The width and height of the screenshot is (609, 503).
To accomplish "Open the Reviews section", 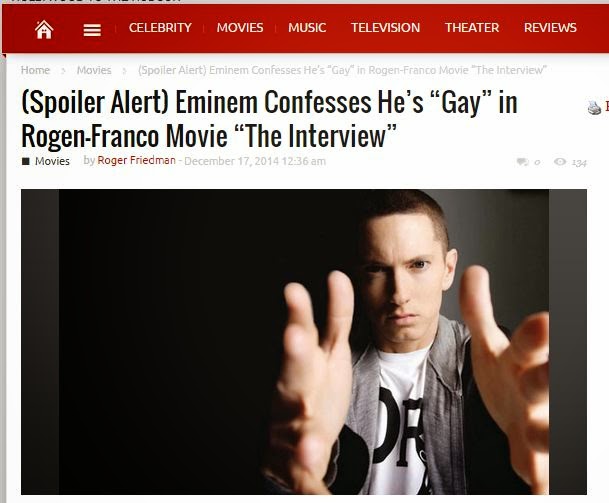I will pyautogui.click(x=550, y=28).
